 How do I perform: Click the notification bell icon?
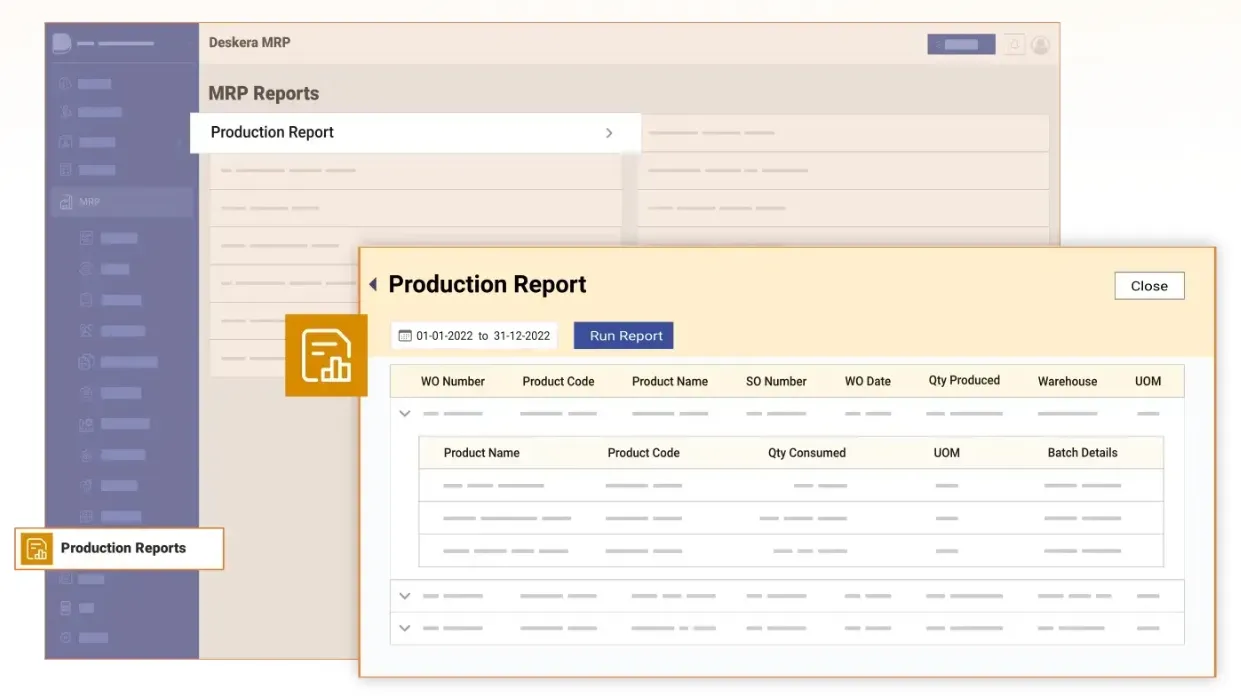pos(1014,45)
